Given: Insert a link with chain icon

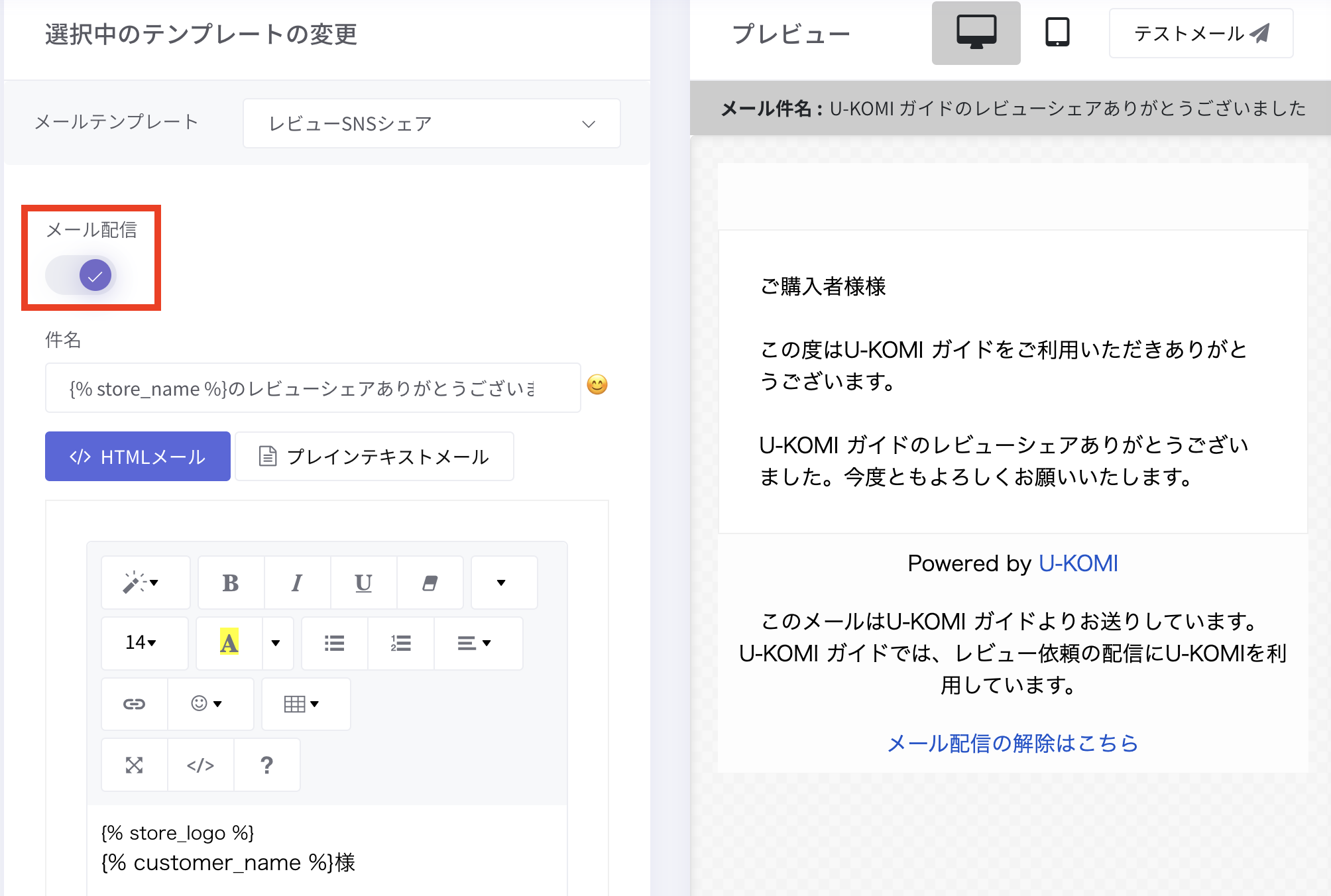Looking at the screenshot, I should click(134, 704).
